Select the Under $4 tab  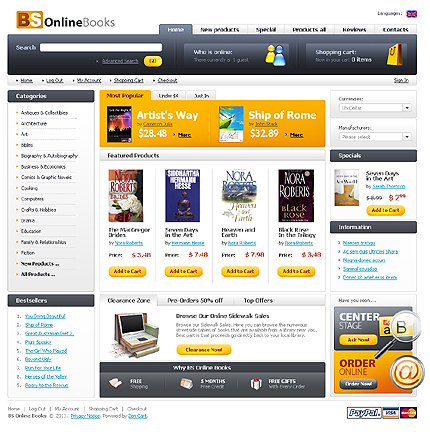168,96
